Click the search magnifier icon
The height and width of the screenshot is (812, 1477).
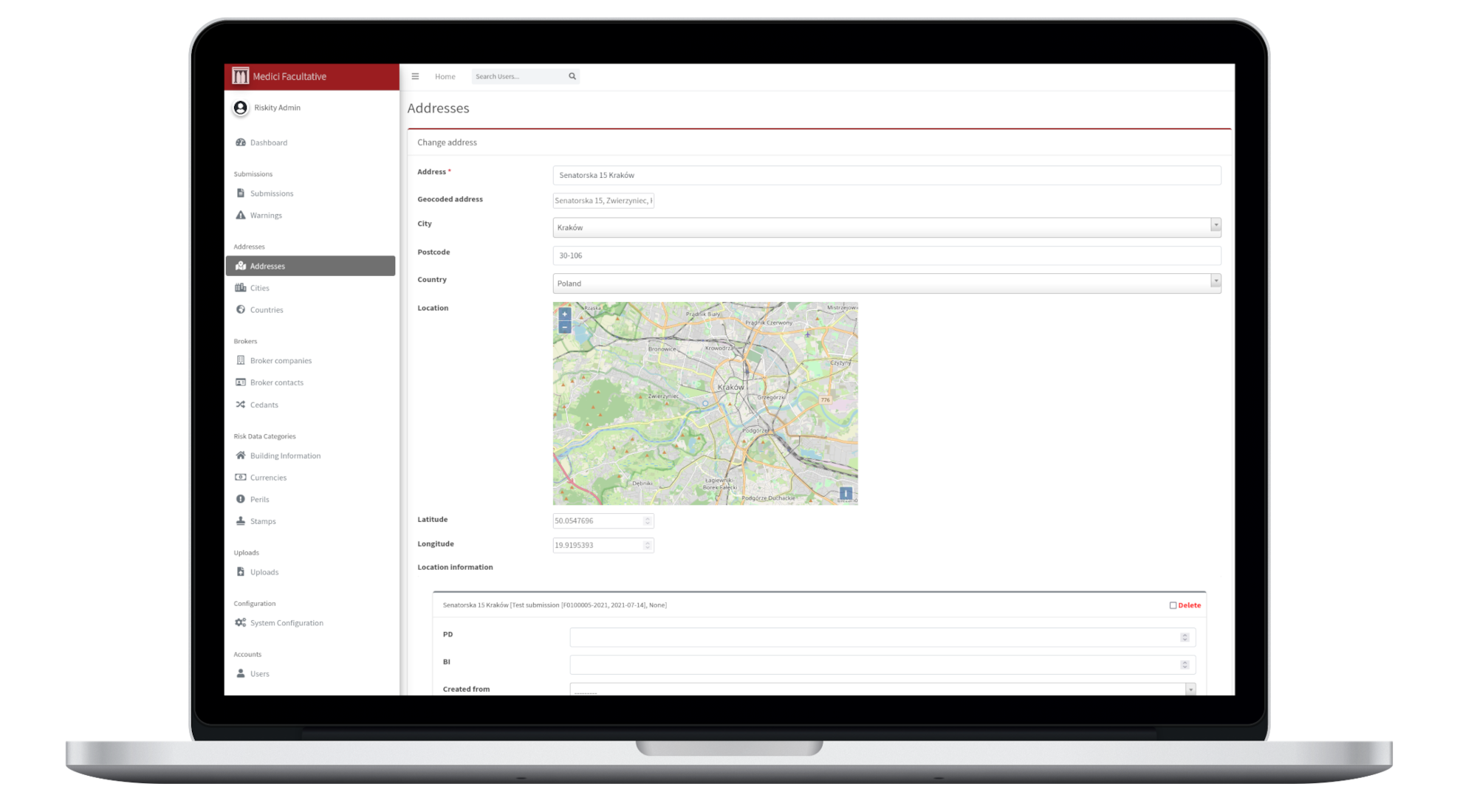coord(572,77)
